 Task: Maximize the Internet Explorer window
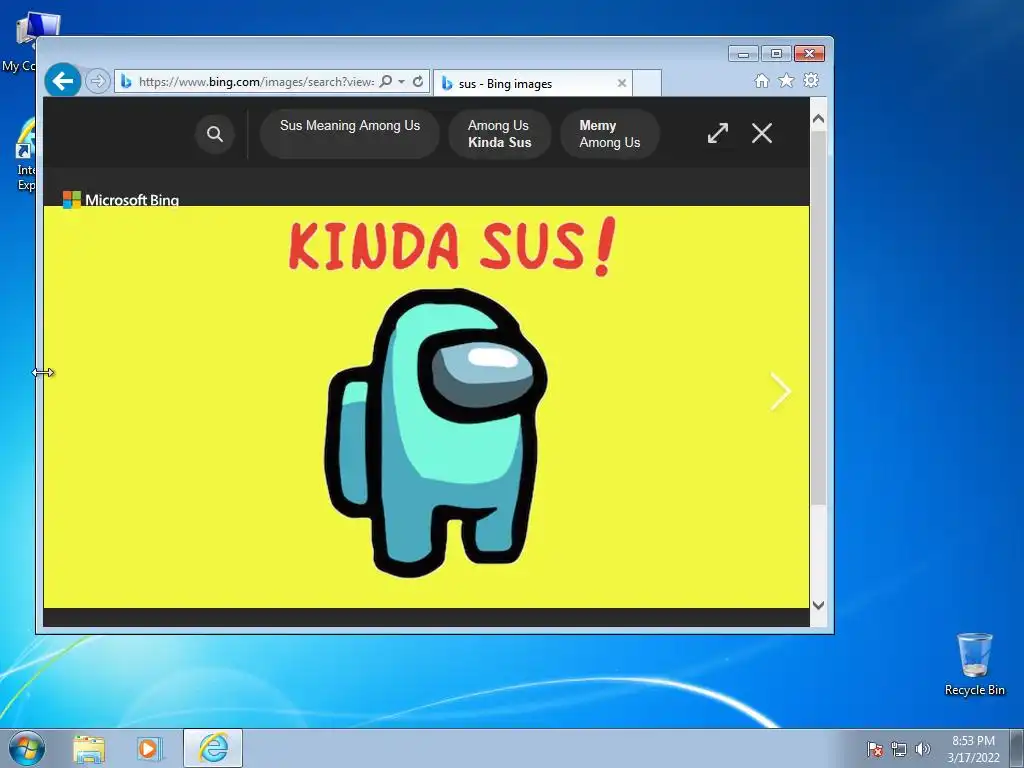pos(776,54)
